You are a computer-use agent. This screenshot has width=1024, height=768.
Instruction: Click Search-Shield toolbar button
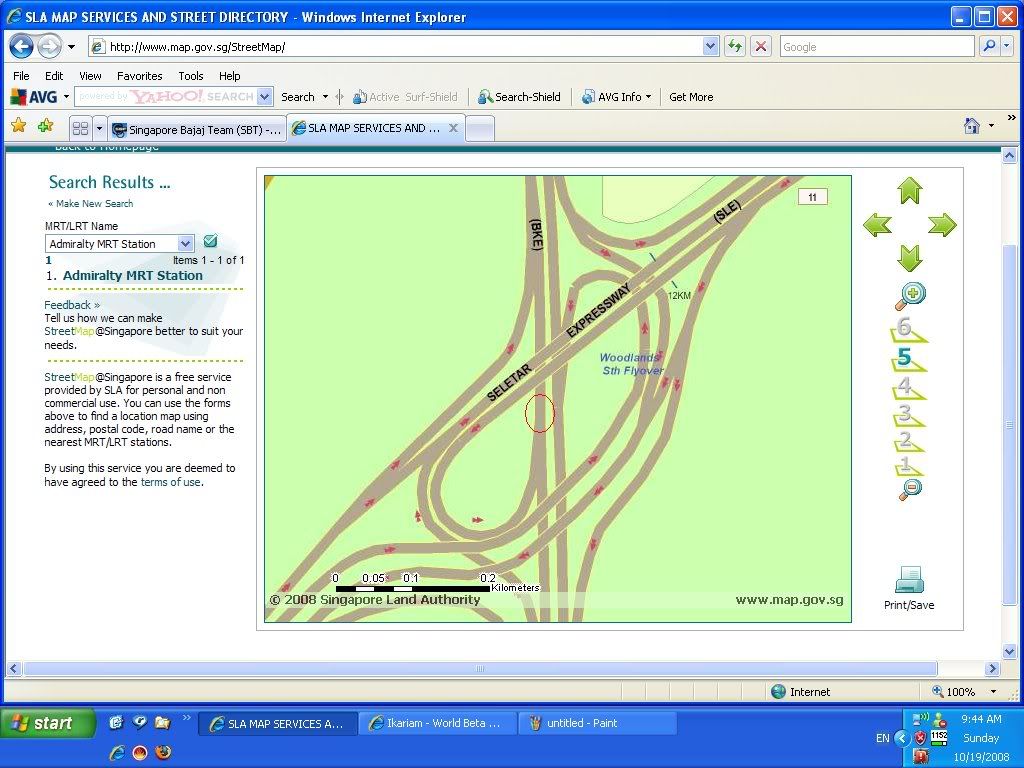click(x=519, y=97)
